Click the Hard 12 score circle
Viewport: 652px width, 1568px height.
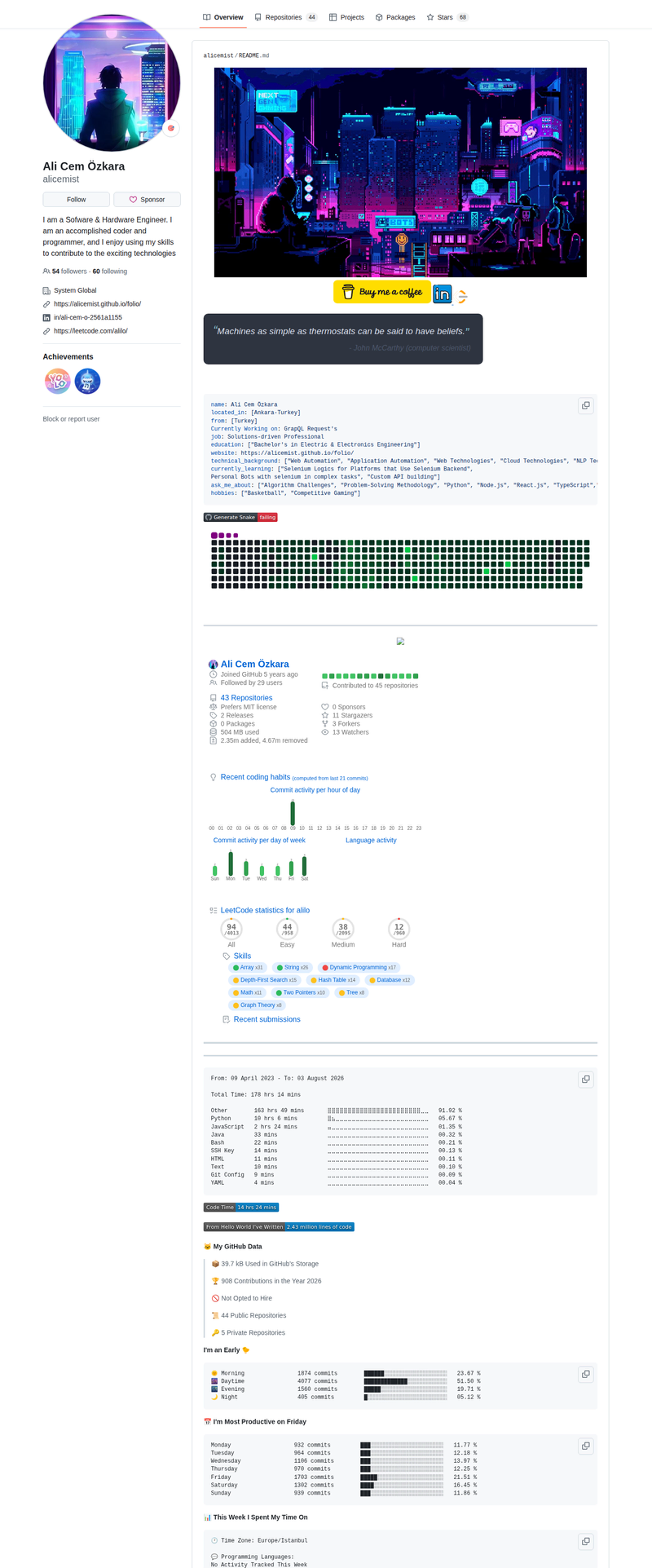399,929
